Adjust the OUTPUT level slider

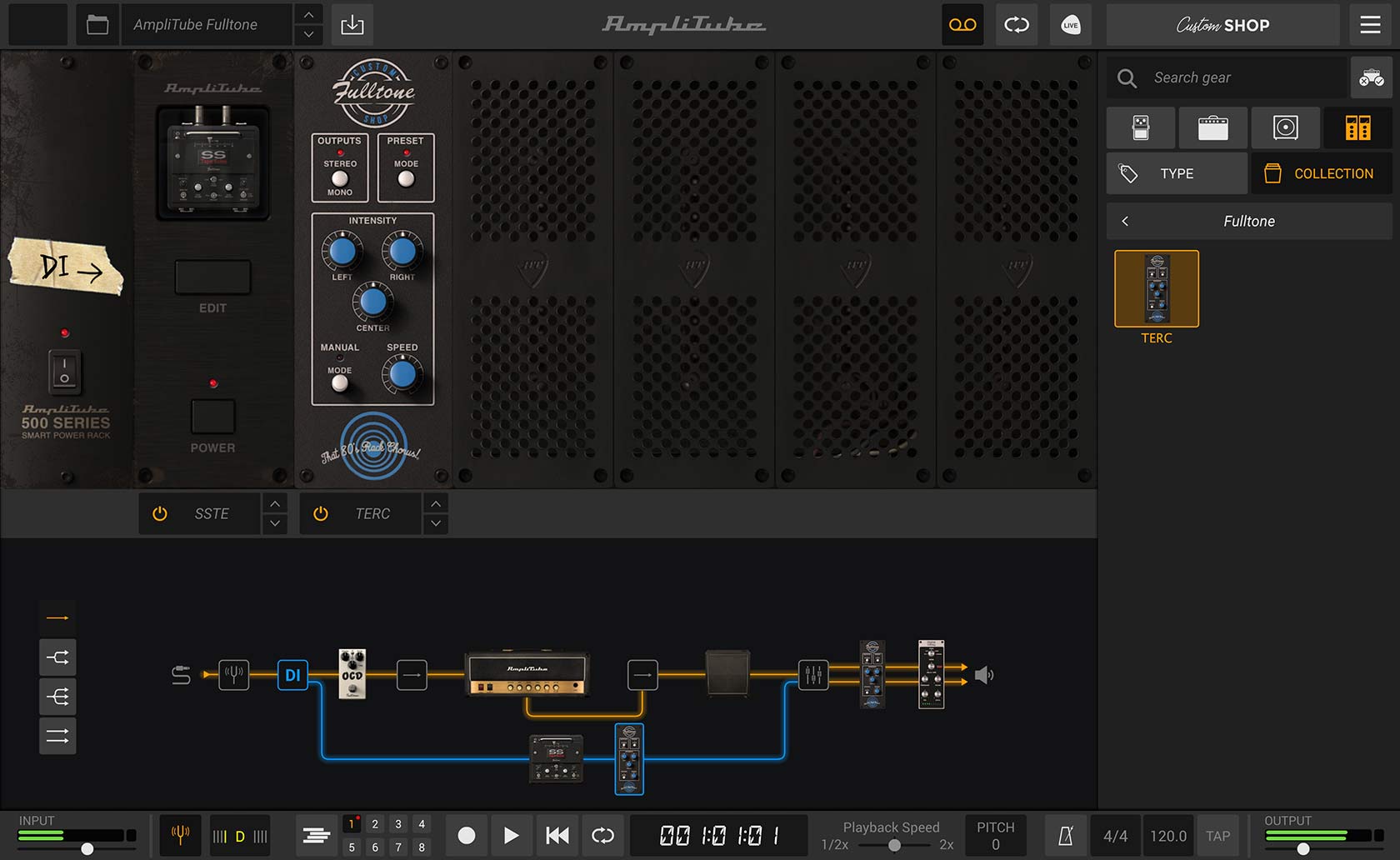(1303, 848)
